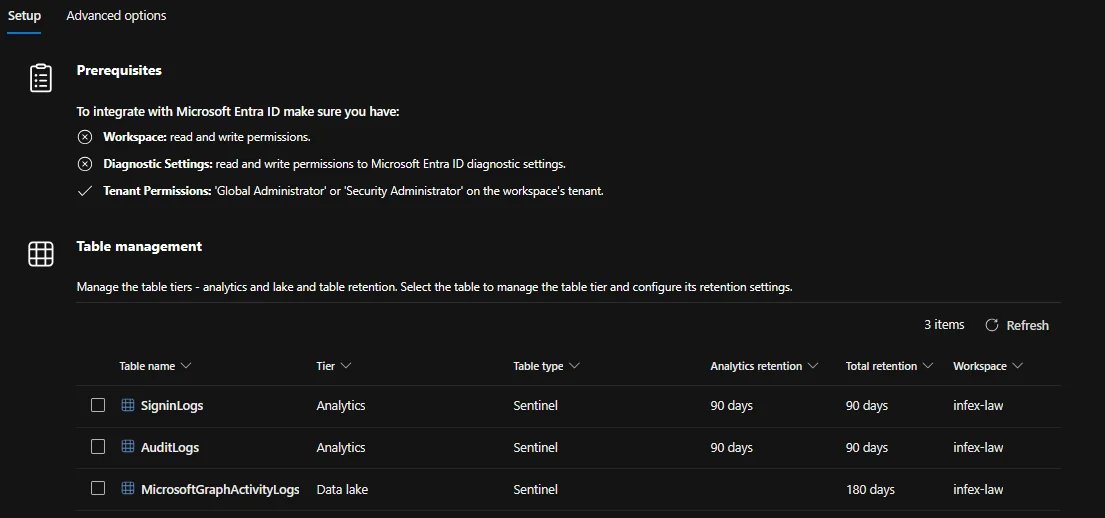The image size is (1105, 518).
Task: Select the Setup tab
Action: (x=24, y=16)
